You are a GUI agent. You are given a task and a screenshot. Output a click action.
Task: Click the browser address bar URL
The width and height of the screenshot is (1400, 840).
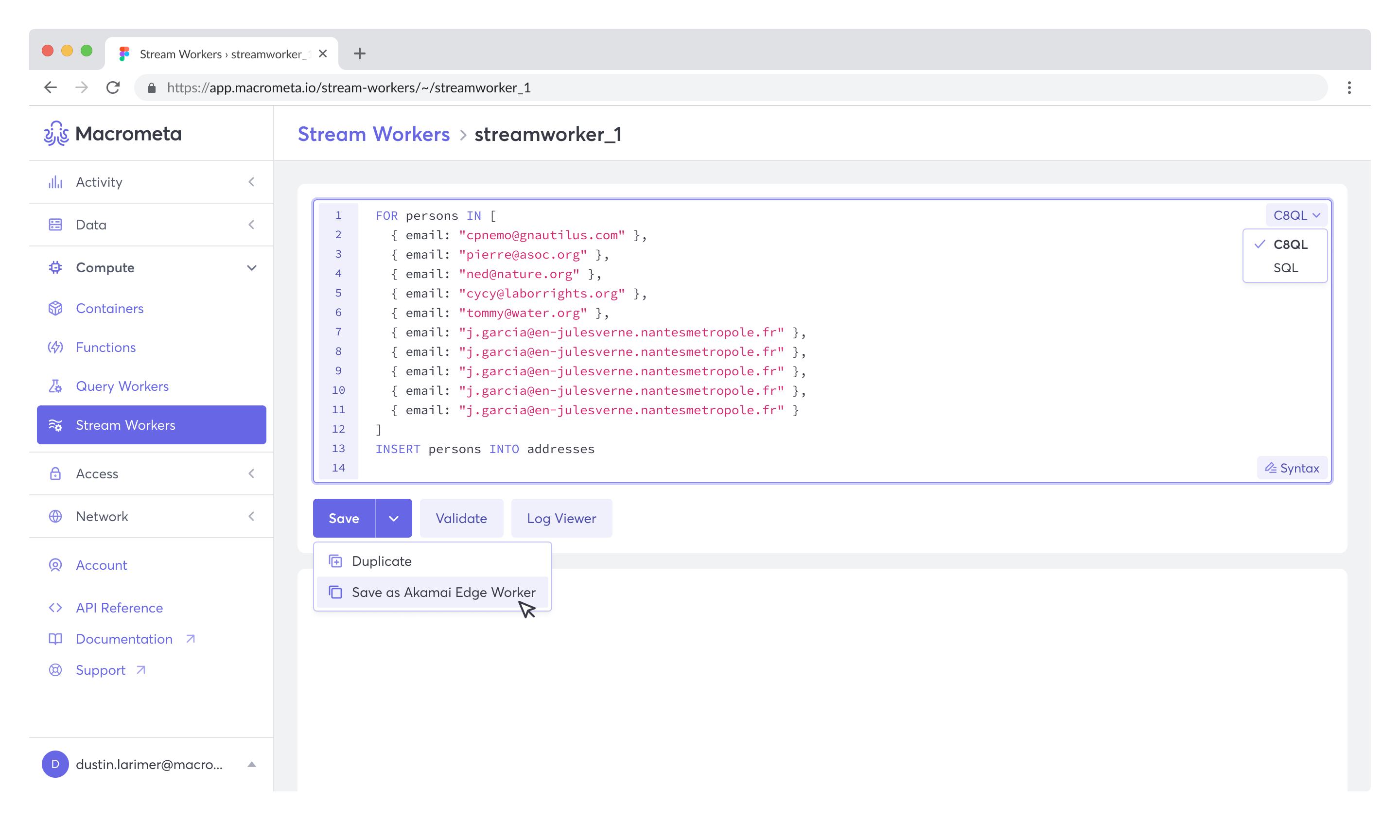[349, 87]
